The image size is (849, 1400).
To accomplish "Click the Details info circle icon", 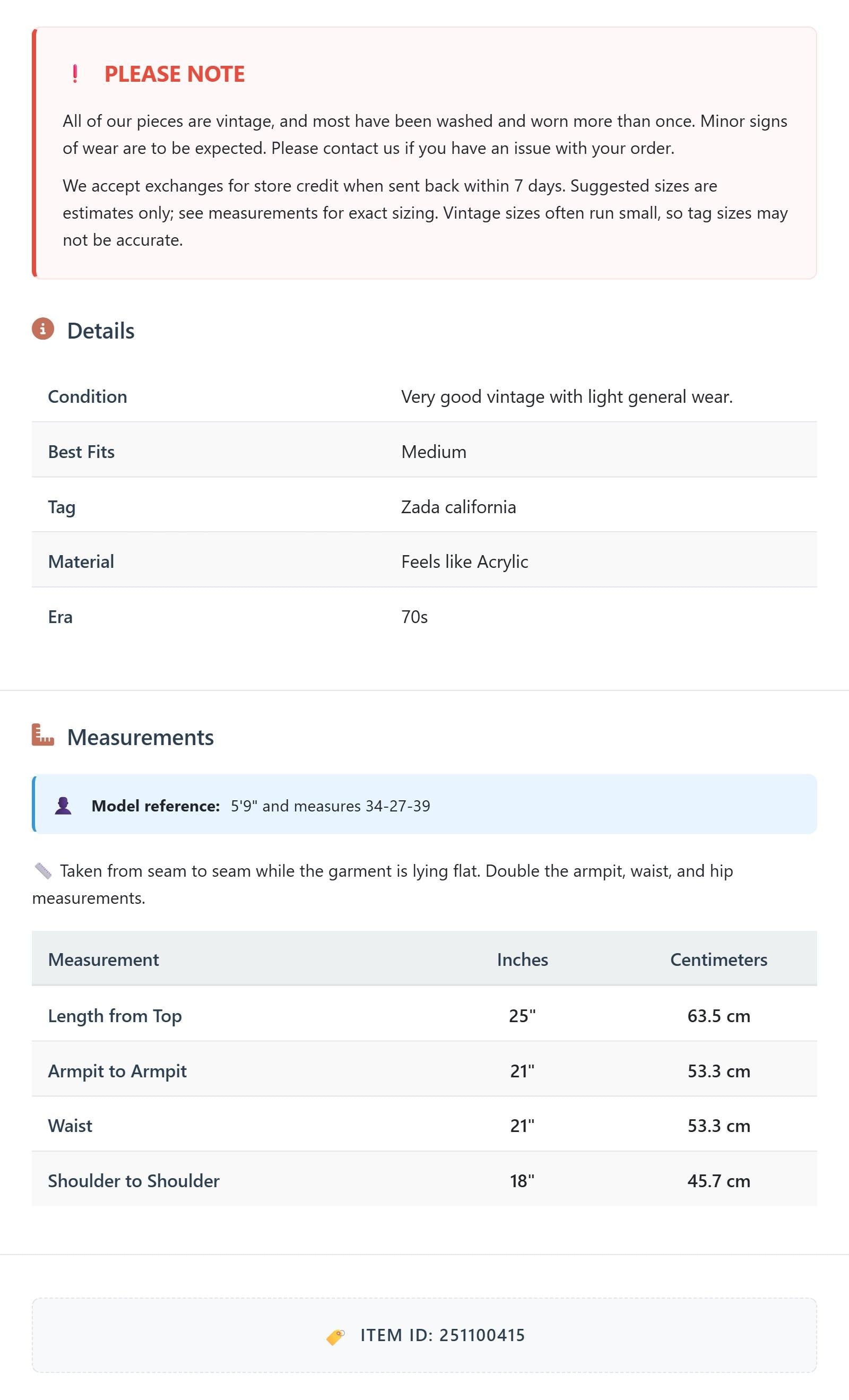I will tap(42, 329).
